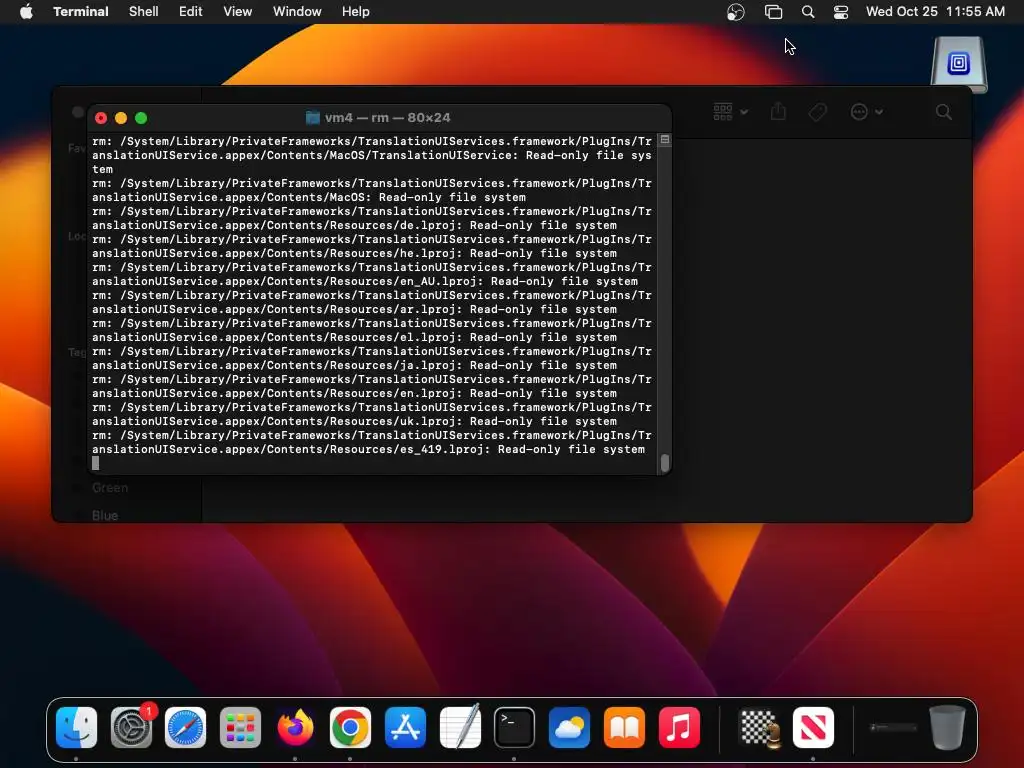Zoom the Terminal window with green button

[x=141, y=118]
